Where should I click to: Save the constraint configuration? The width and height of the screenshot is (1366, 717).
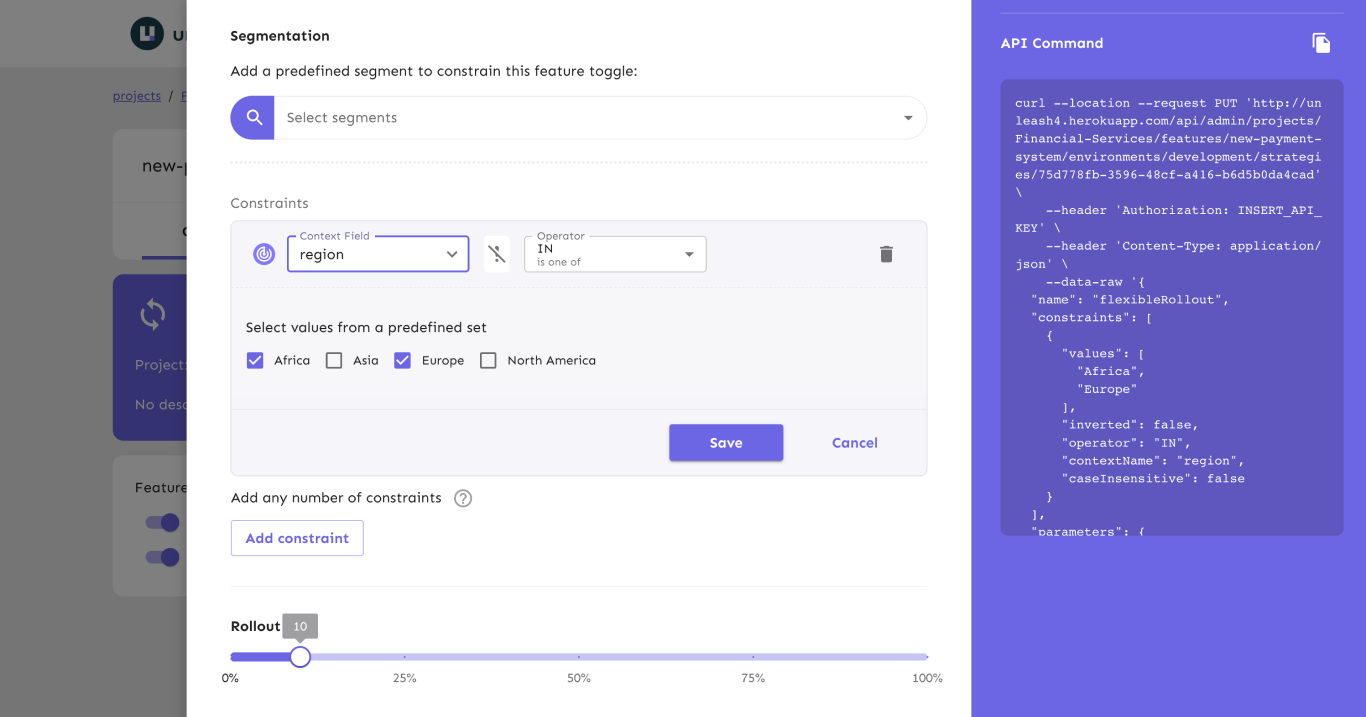click(x=726, y=442)
